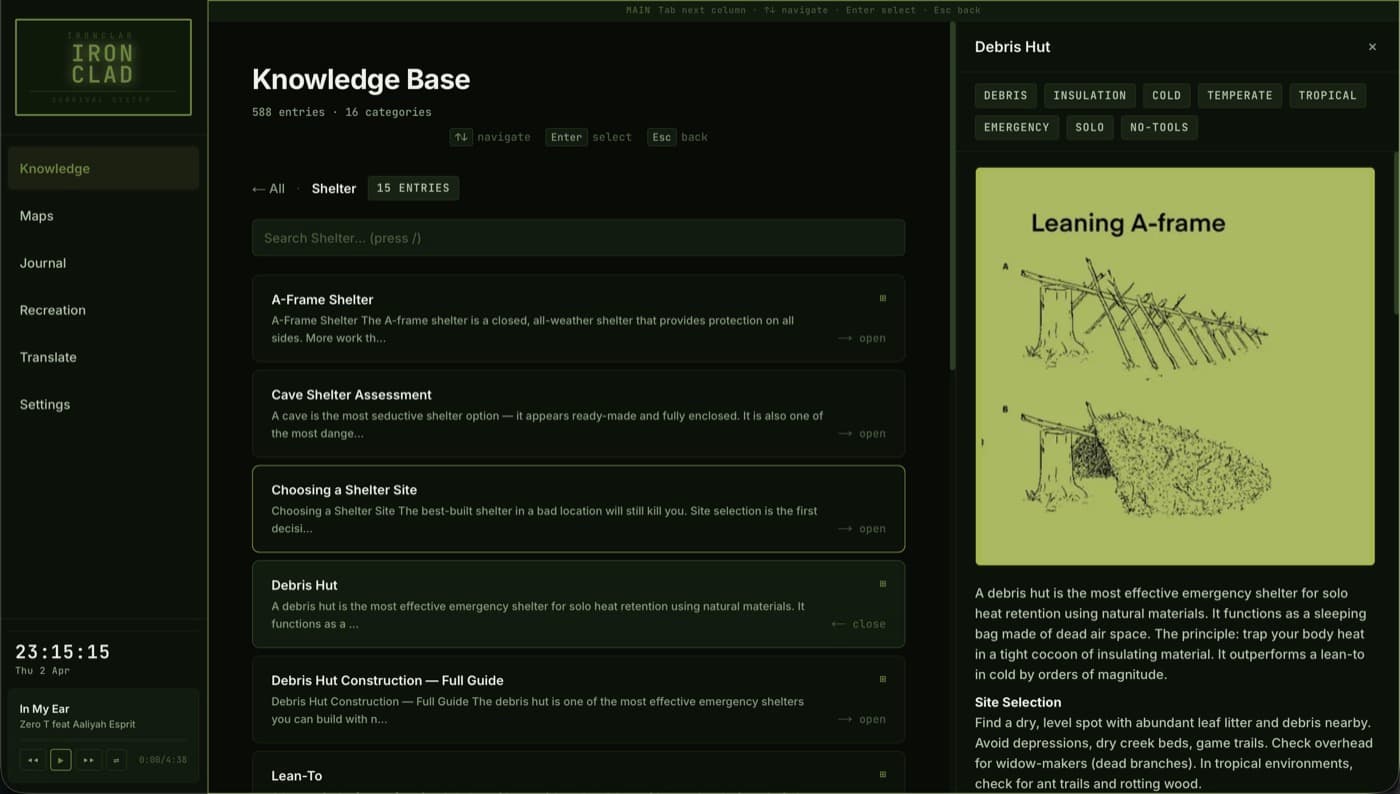The image size is (1400, 794).
Task: Close the Debris Hut detail panel
Action: point(1372,47)
